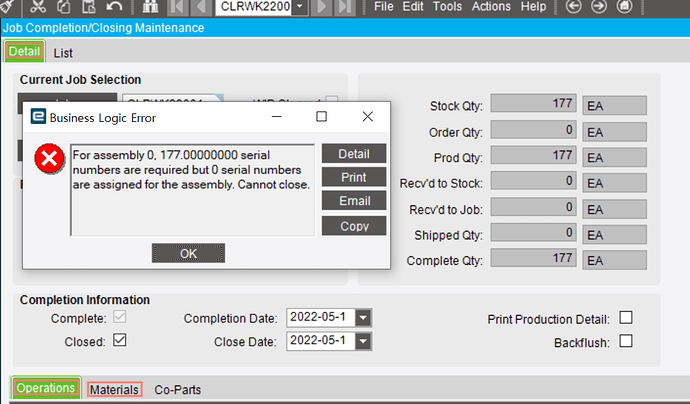
Task: Click the Clear broom icon
Action: [x=7, y=6]
